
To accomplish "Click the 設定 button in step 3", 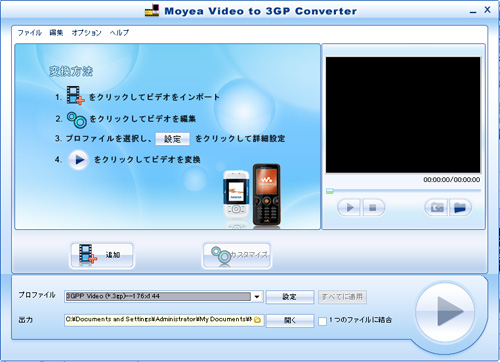I will [173, 139].
